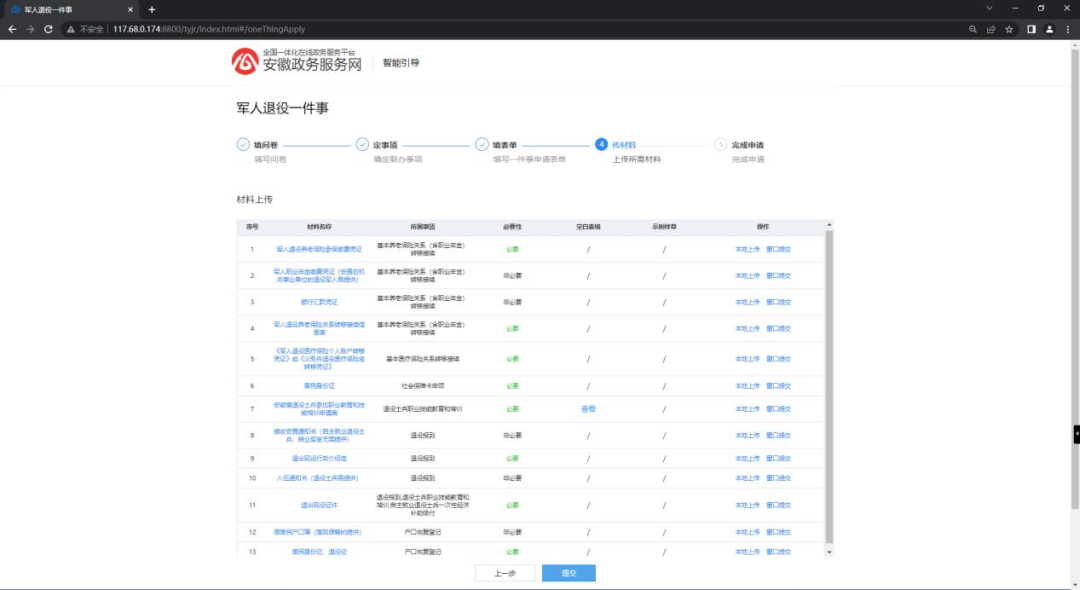Click the 填问卷 step label
The width and height of the screenshot is (1080, 590).
[266, 145]
